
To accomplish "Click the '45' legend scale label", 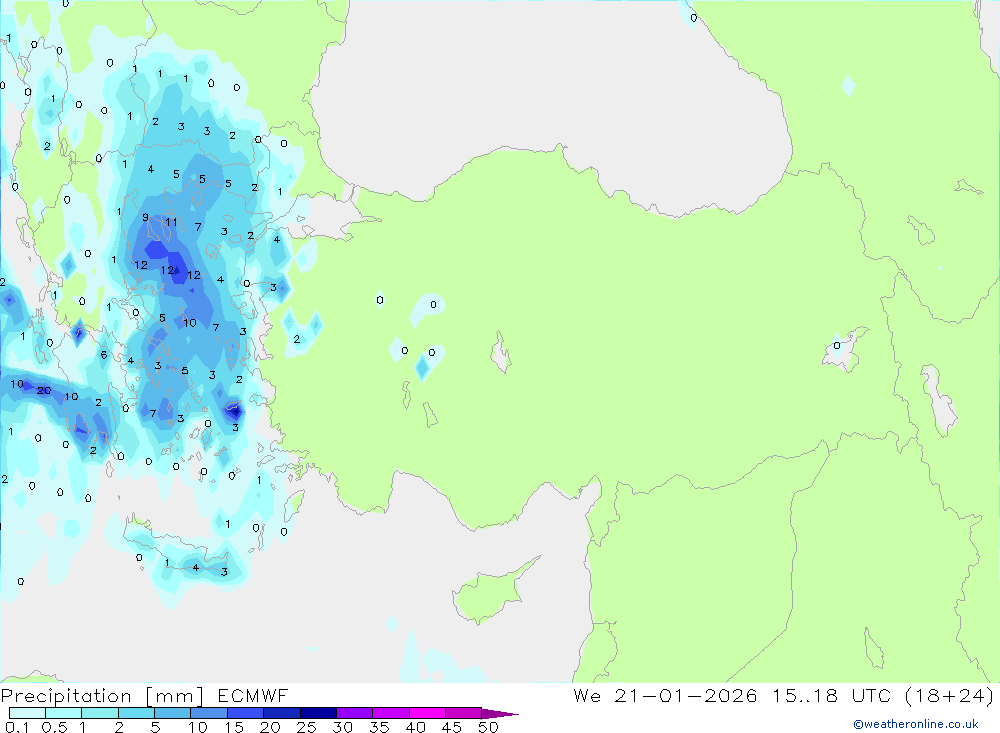I will tap(452, 727).
